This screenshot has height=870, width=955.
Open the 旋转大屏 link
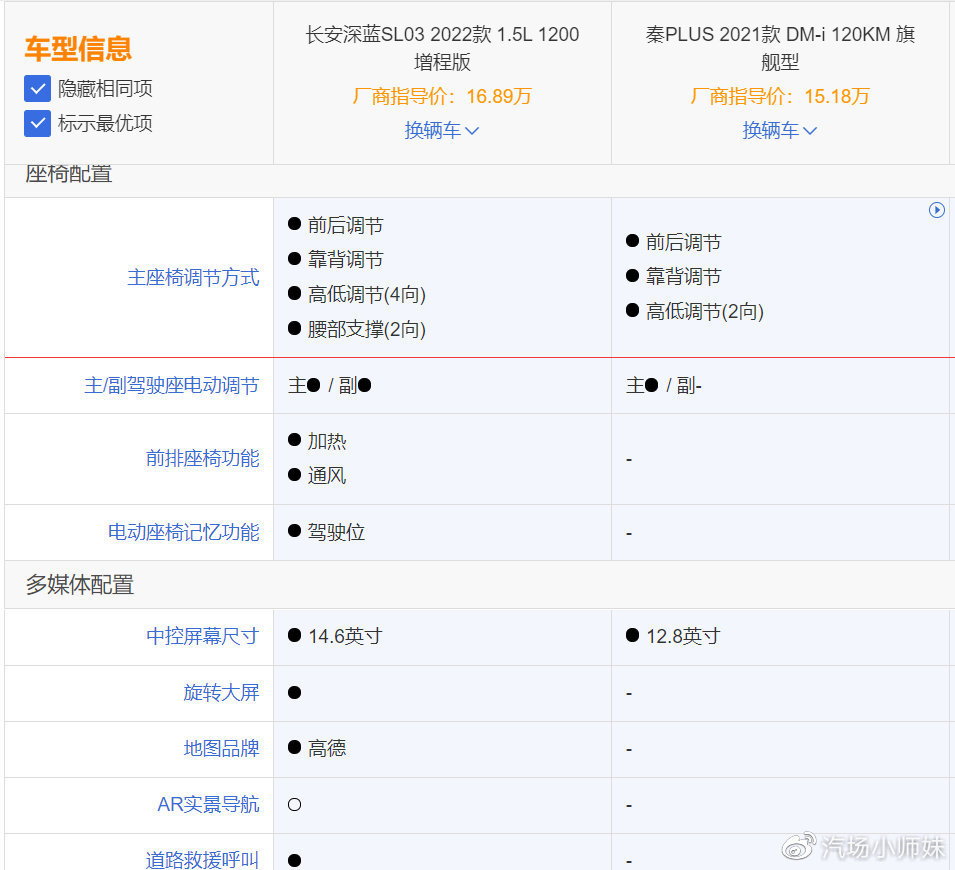pos(222,693)
